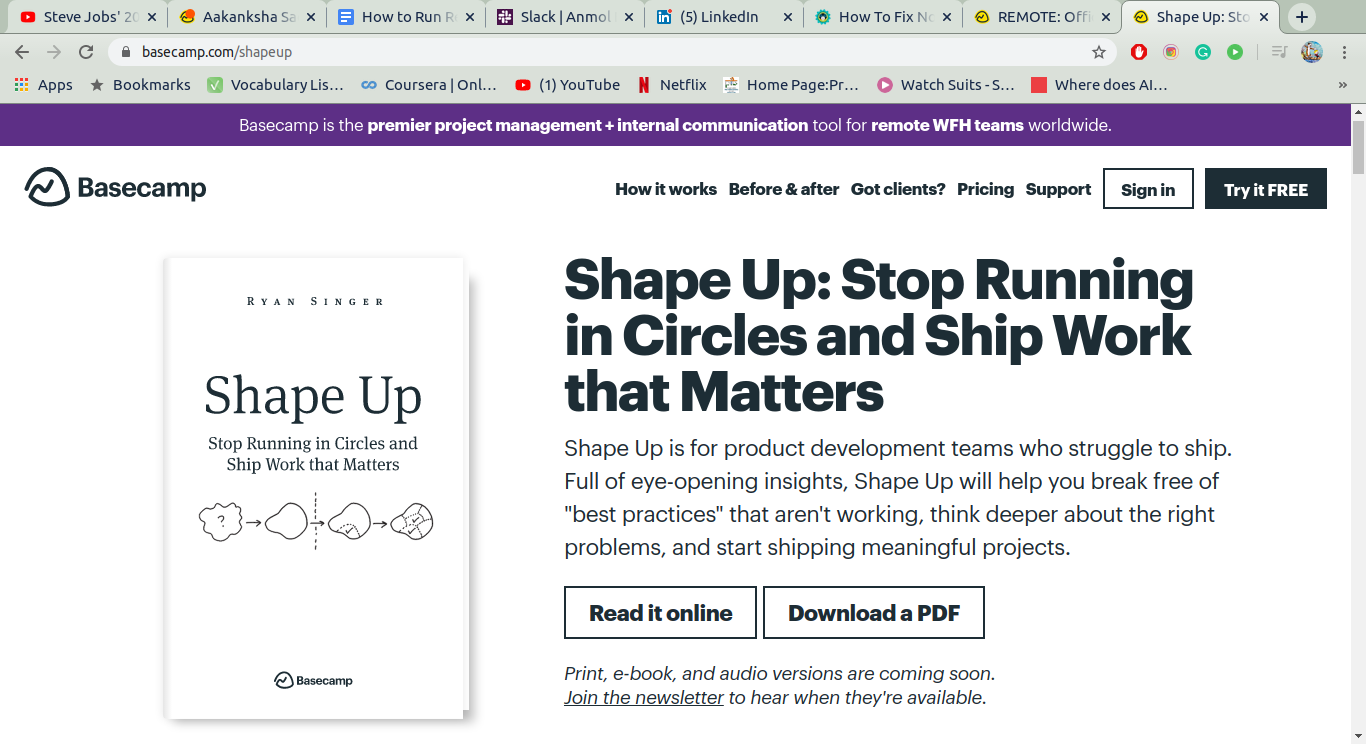Open the Vocabulary List bookmark
This screenshot has width=1366, height=744.
click(x=275, y=85)
